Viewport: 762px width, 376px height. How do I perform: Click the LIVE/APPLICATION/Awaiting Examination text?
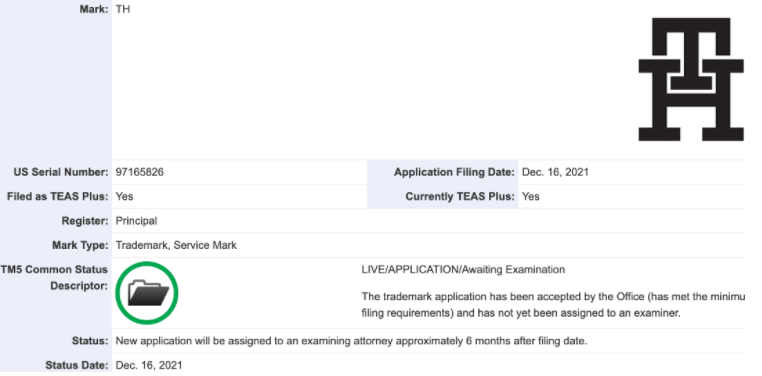[463, 269]
